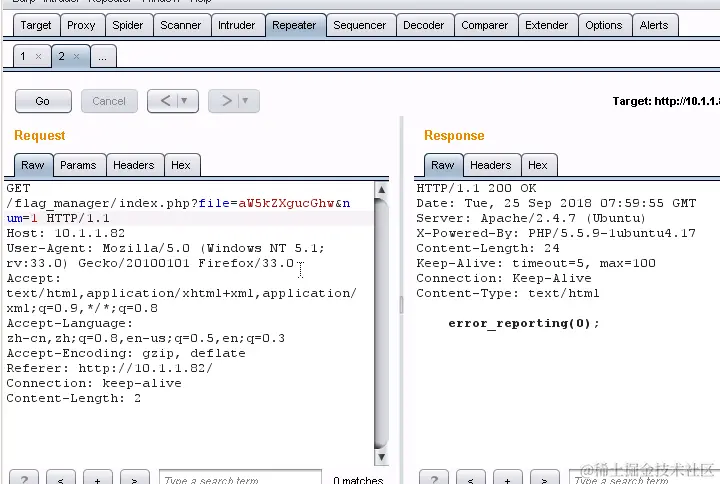Click the request search + button
This screenshot has width=720, height=484.
(x=97, y=478)
